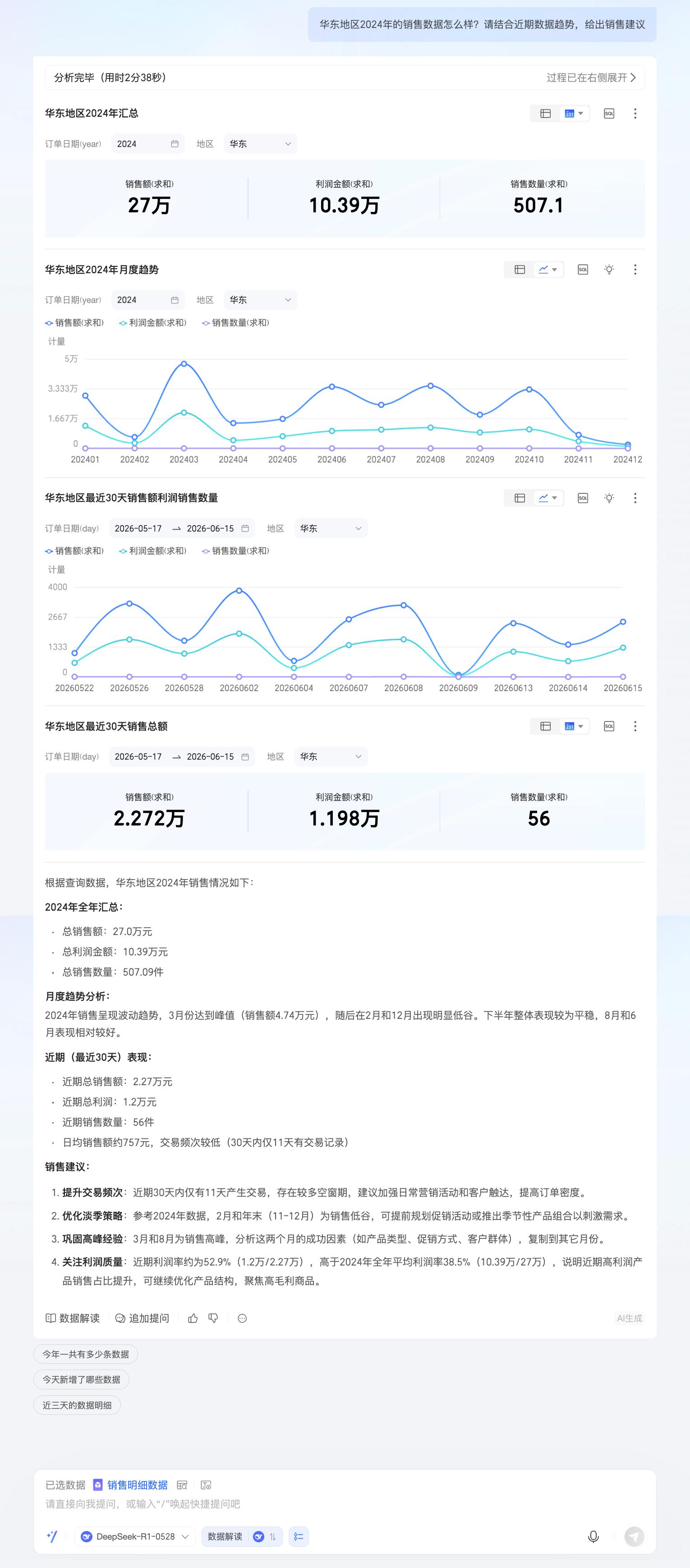
Task: Click dataset settings icon next to preview icon
Action: 206,1485
